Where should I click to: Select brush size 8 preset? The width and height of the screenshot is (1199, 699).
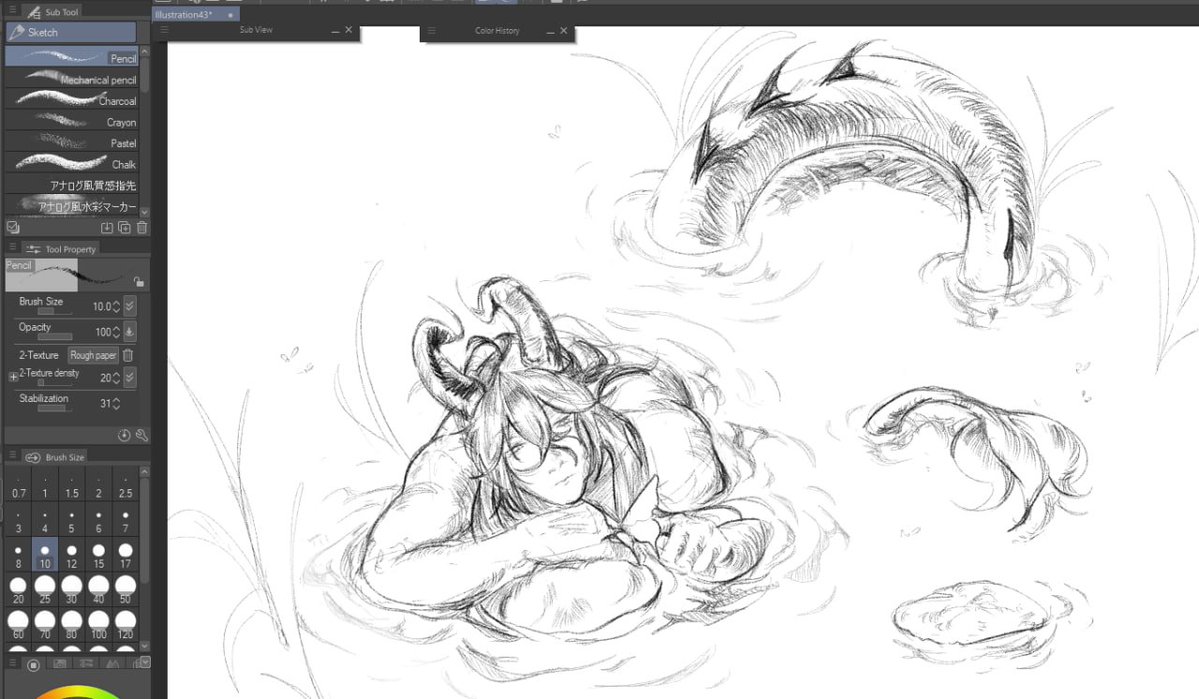coord(18,555)
